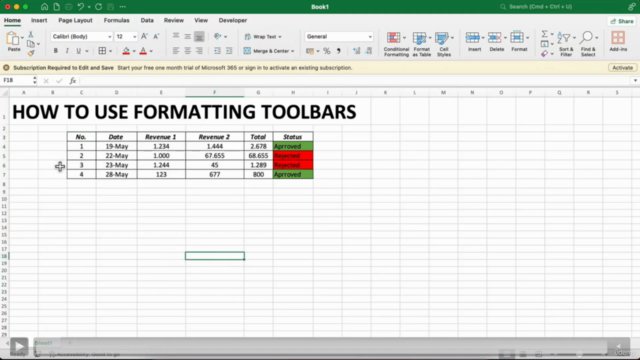Center text horizontally in cell

click(x=187, y=51)
